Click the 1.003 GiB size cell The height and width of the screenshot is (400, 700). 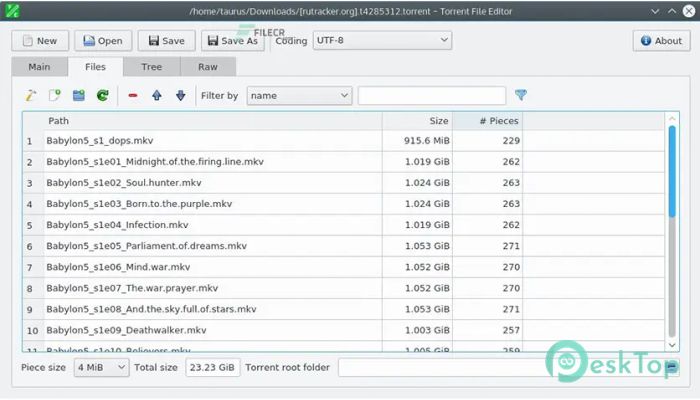pyautogui.click(x=417, y=330)
